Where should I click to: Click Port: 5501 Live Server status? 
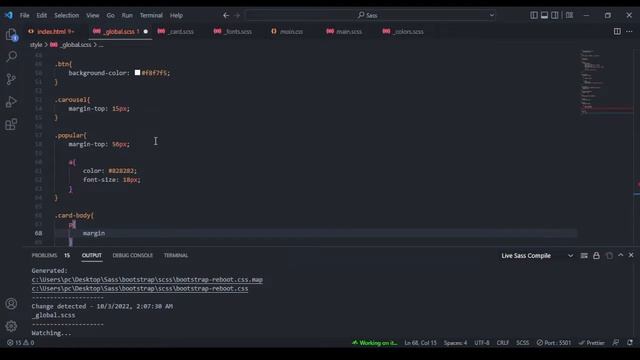pos(554,343)
